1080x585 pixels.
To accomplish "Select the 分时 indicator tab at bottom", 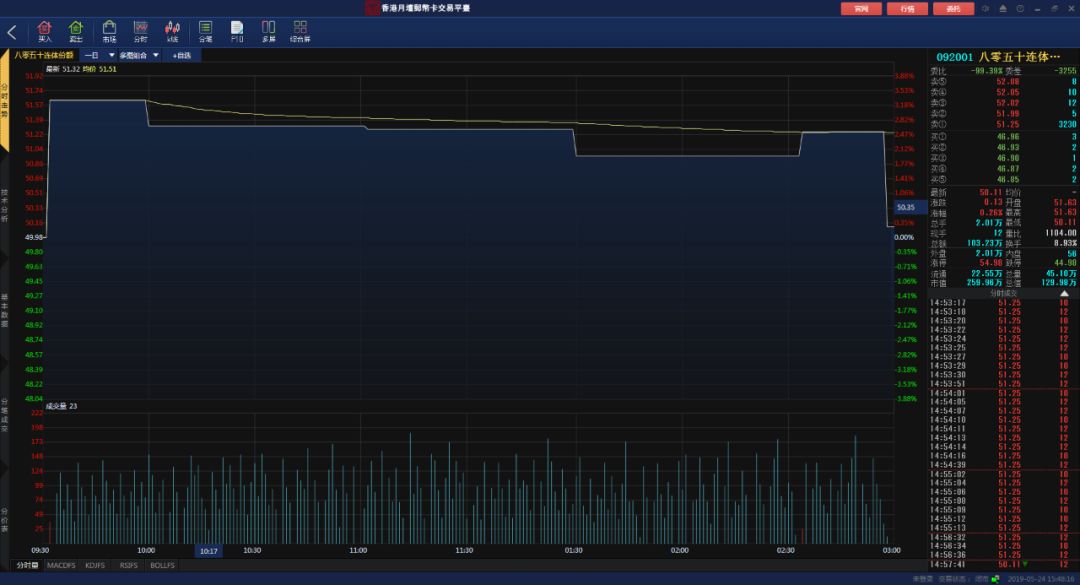I will click(x=28, y=565).
